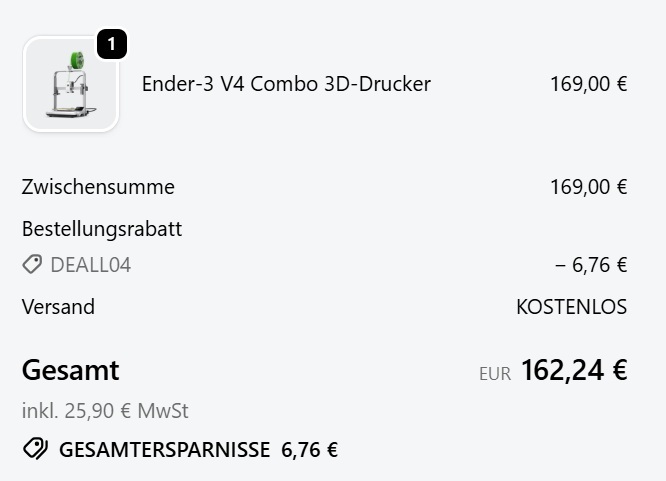Click the total amount 162,24 €
The width and height of the screenshot is (666, 481).
click(574, 370)
